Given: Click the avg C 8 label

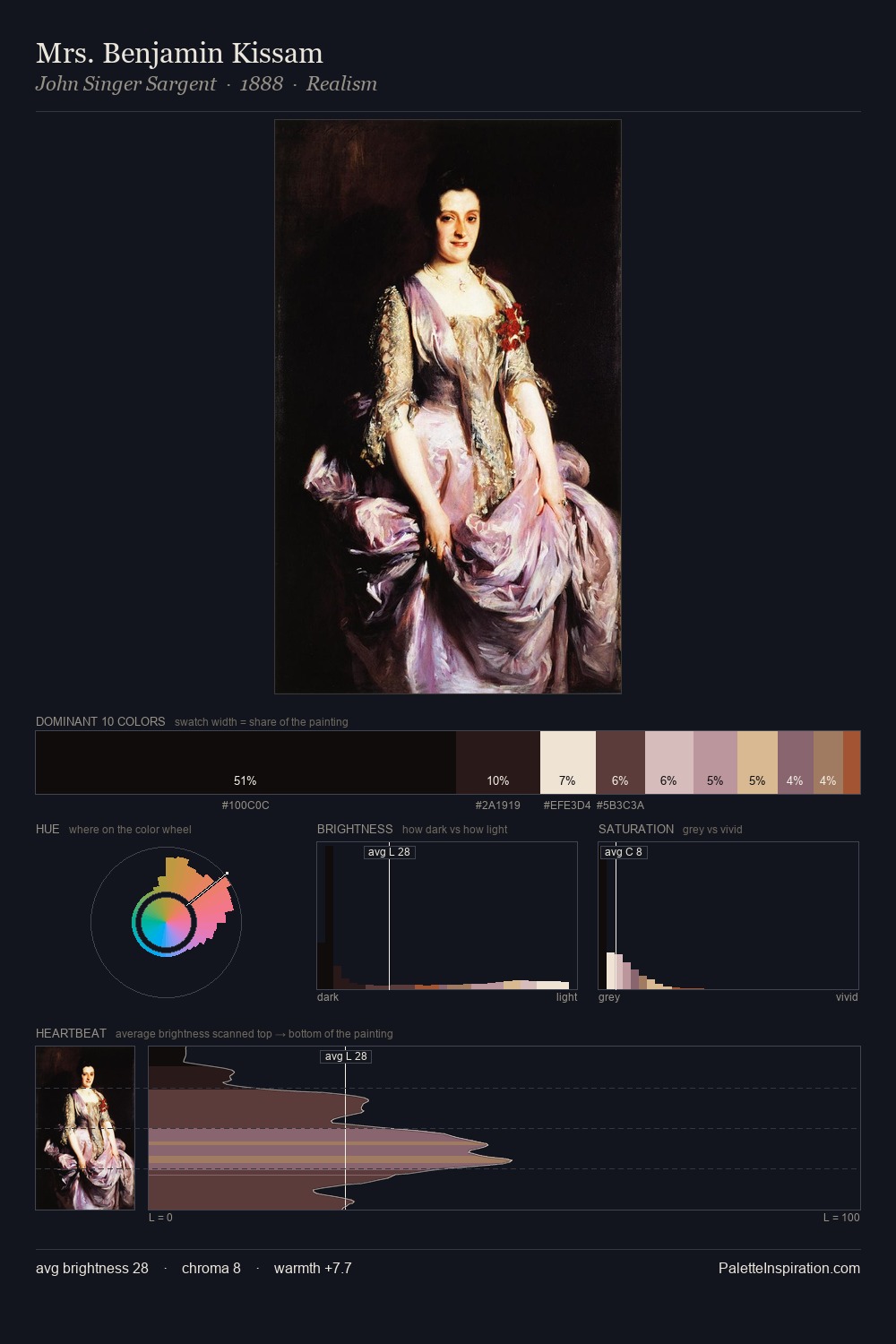Looking at the screenshot, I should (x=624, y=851).
